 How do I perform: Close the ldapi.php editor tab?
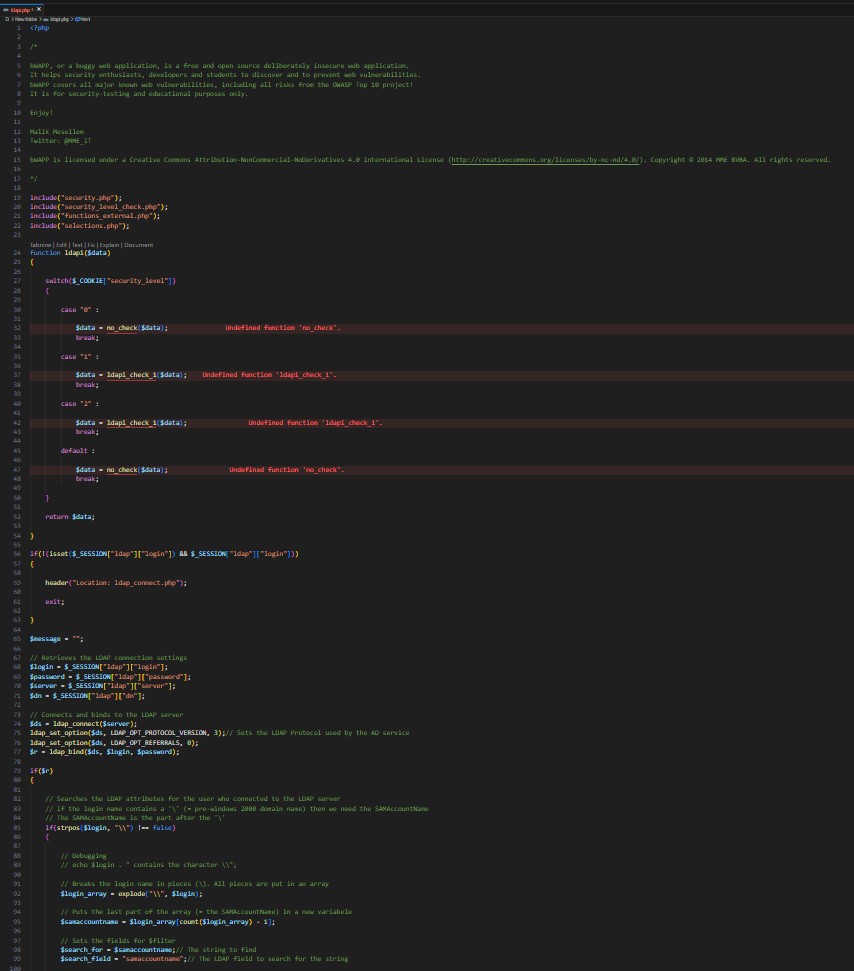[x=39, y=9]
